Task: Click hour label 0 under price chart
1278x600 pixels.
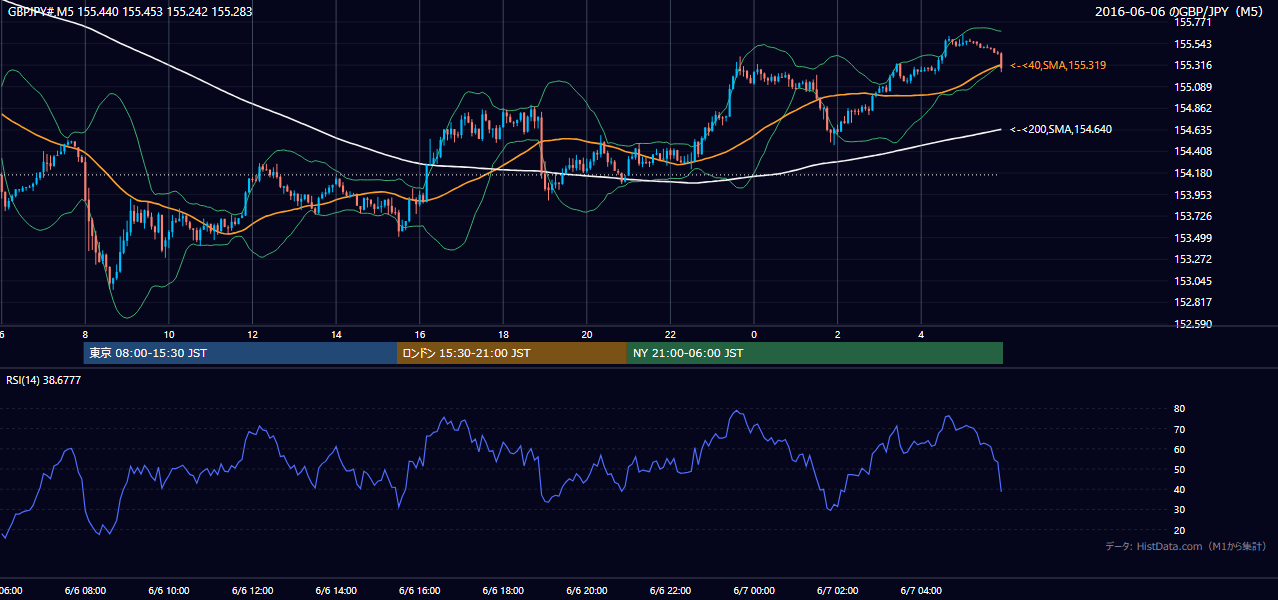Action: coord(753,335)
